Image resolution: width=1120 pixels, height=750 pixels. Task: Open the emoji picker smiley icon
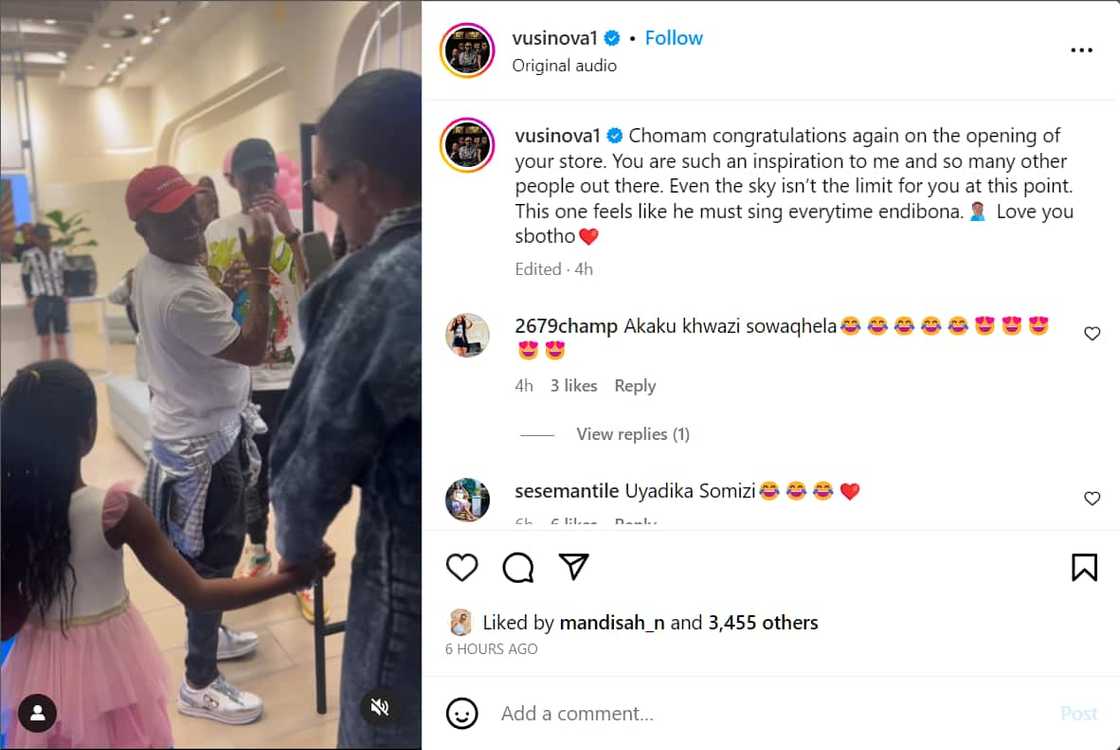tap(461, 713)
